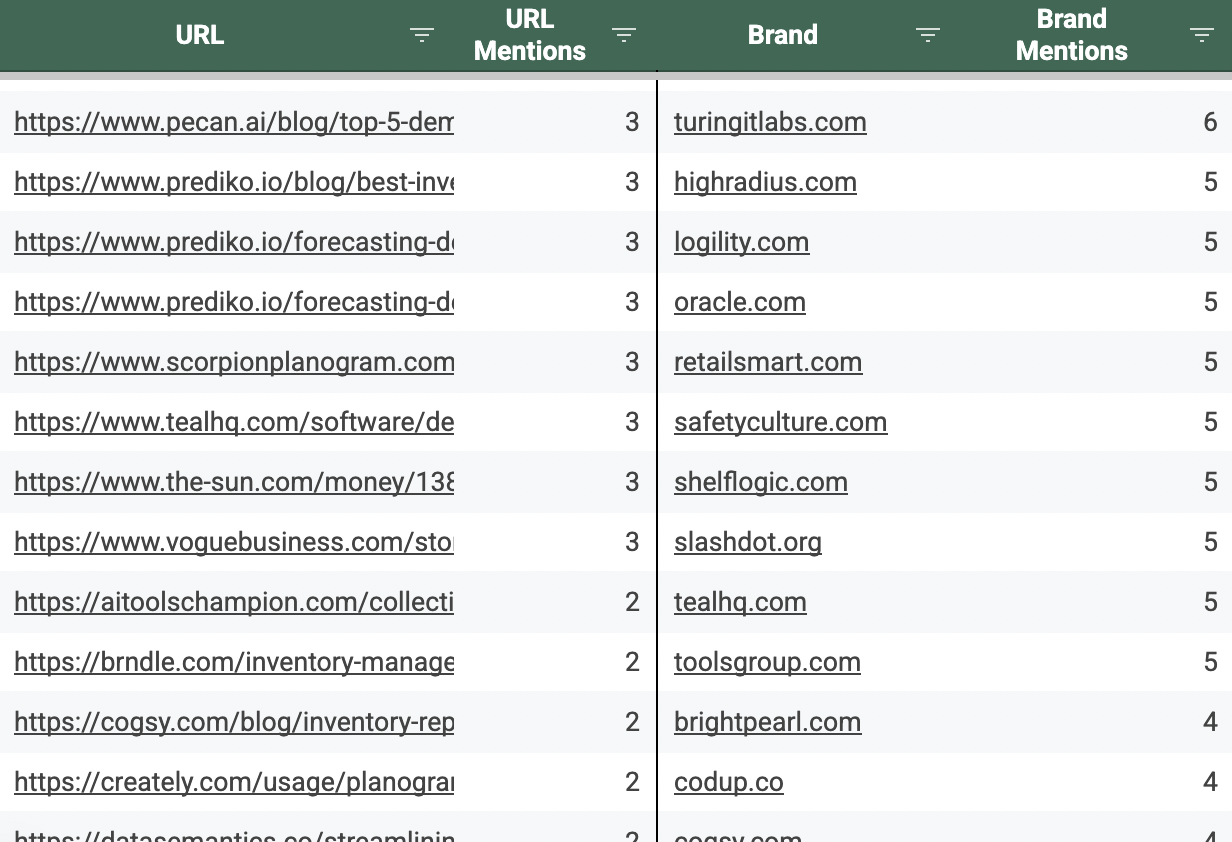Viewport: 1232px width, 842px height.
Task: Follow the brightpearl.com brand link
Action: pyautogui.click(x=767, y=722)
